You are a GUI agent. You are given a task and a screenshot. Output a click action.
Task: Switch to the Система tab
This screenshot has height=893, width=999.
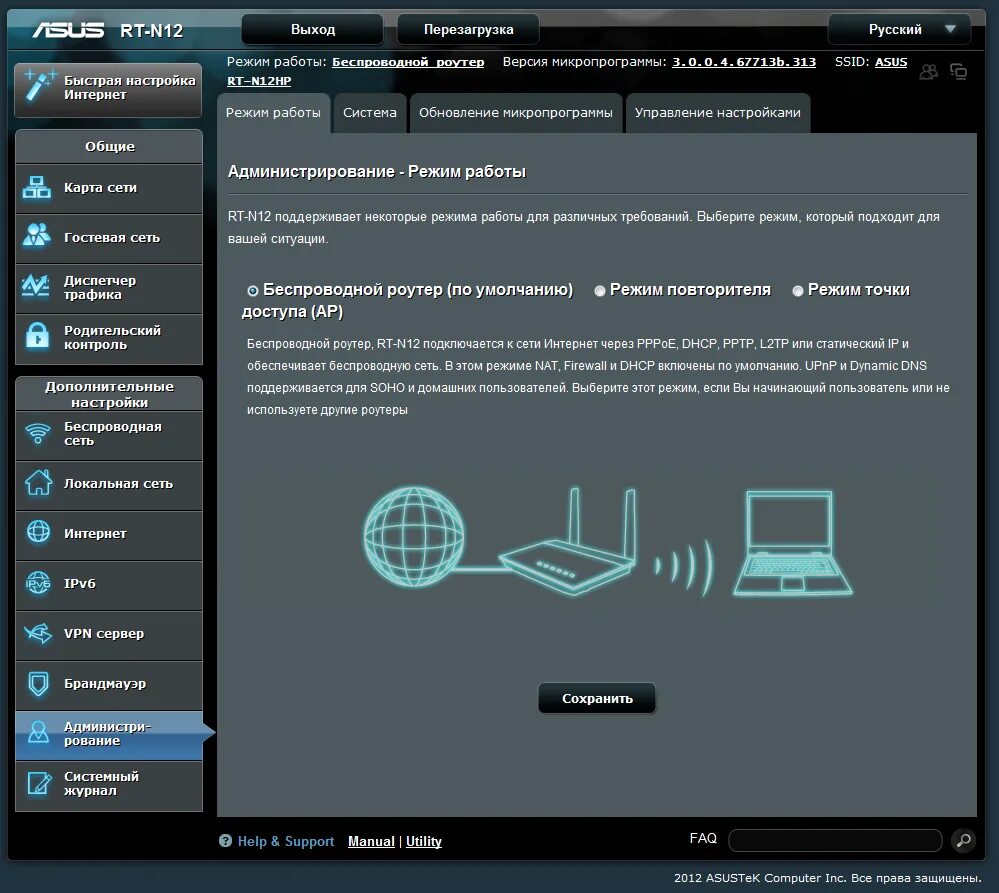(370, 113)
